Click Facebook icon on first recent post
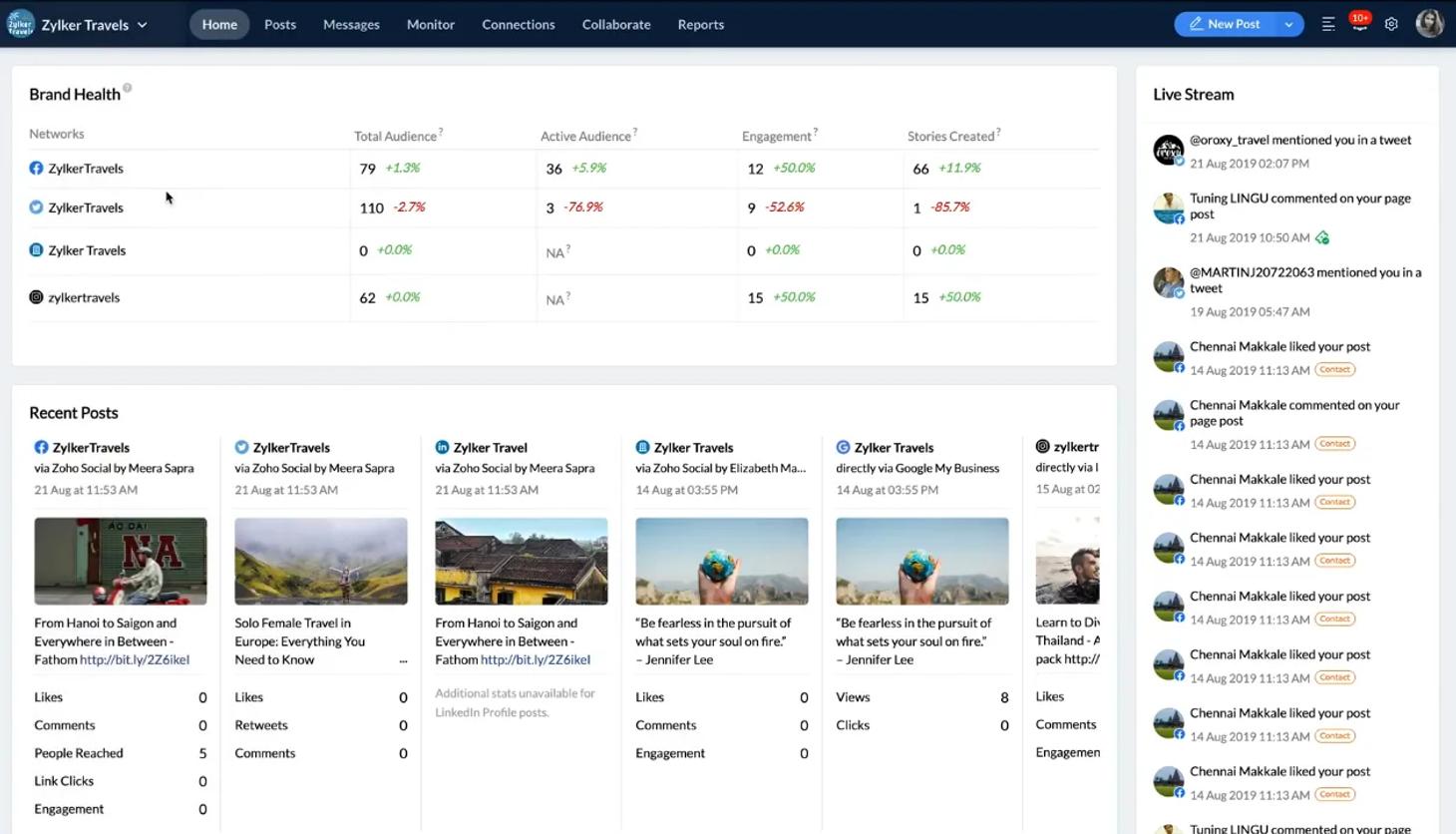Viewport: 1456px width, 834px height. pyautogui.click(x=41, y=447)
